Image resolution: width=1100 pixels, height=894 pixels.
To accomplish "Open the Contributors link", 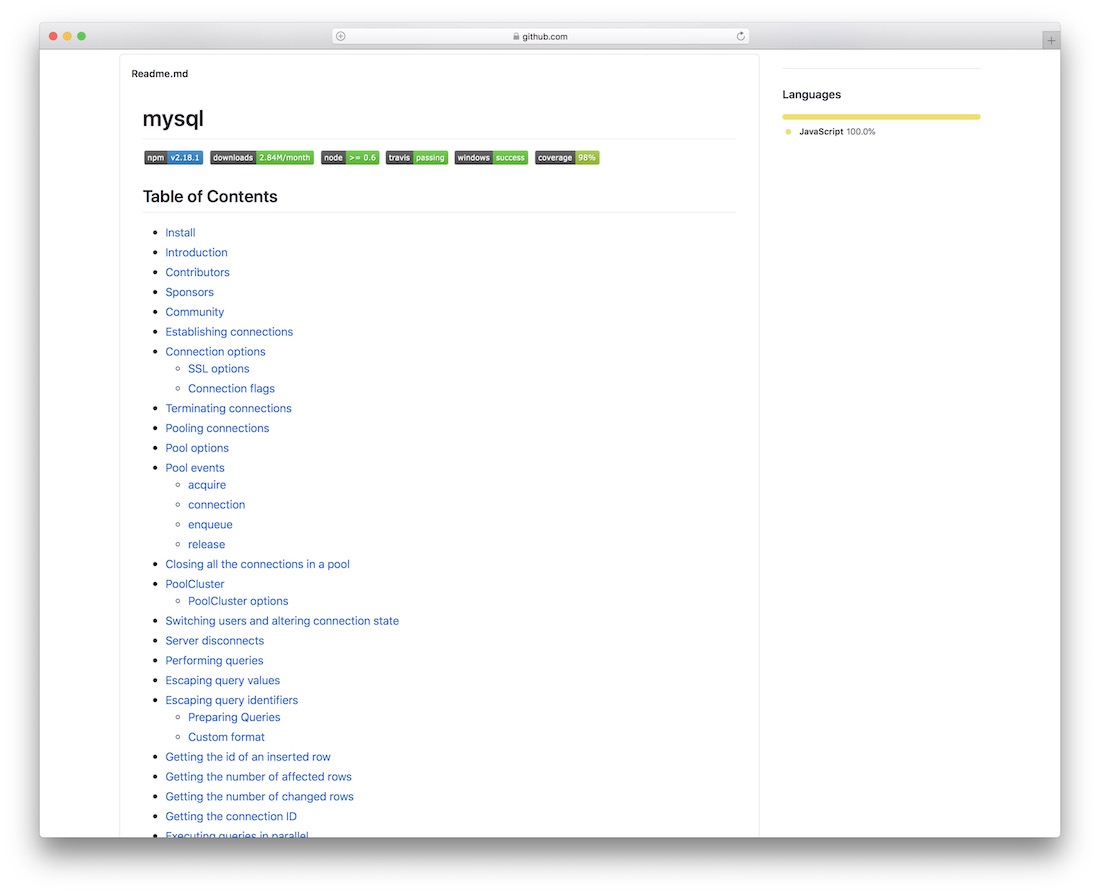I will point(197,272).
